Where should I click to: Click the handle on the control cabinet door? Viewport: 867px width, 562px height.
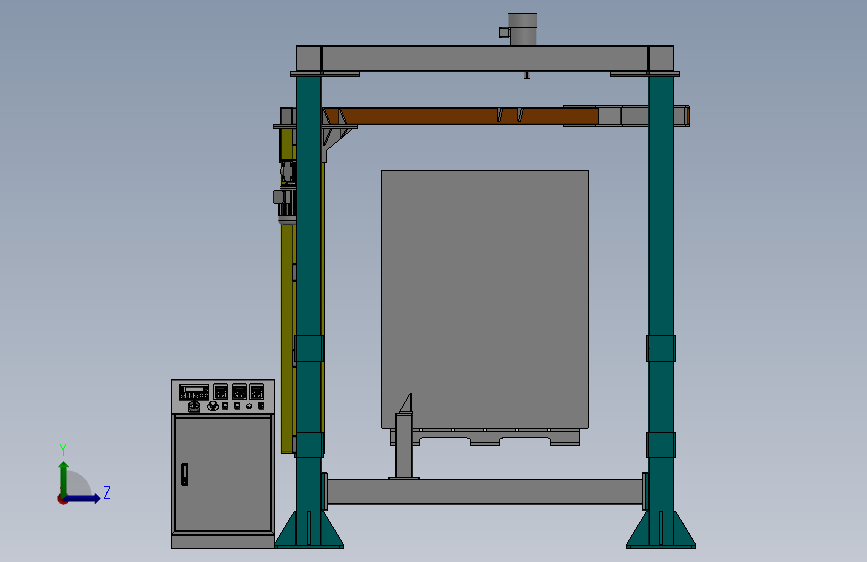185,474
